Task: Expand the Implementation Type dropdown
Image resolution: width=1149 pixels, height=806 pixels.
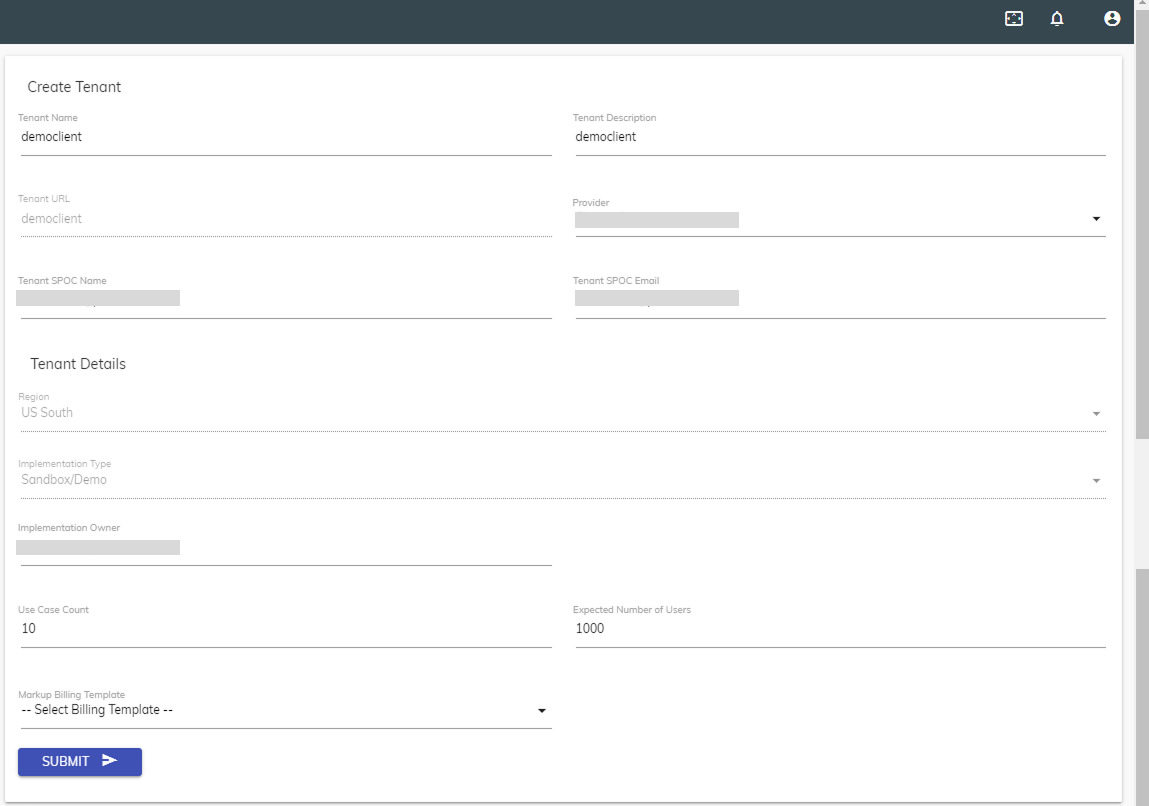Action: 1096,481
